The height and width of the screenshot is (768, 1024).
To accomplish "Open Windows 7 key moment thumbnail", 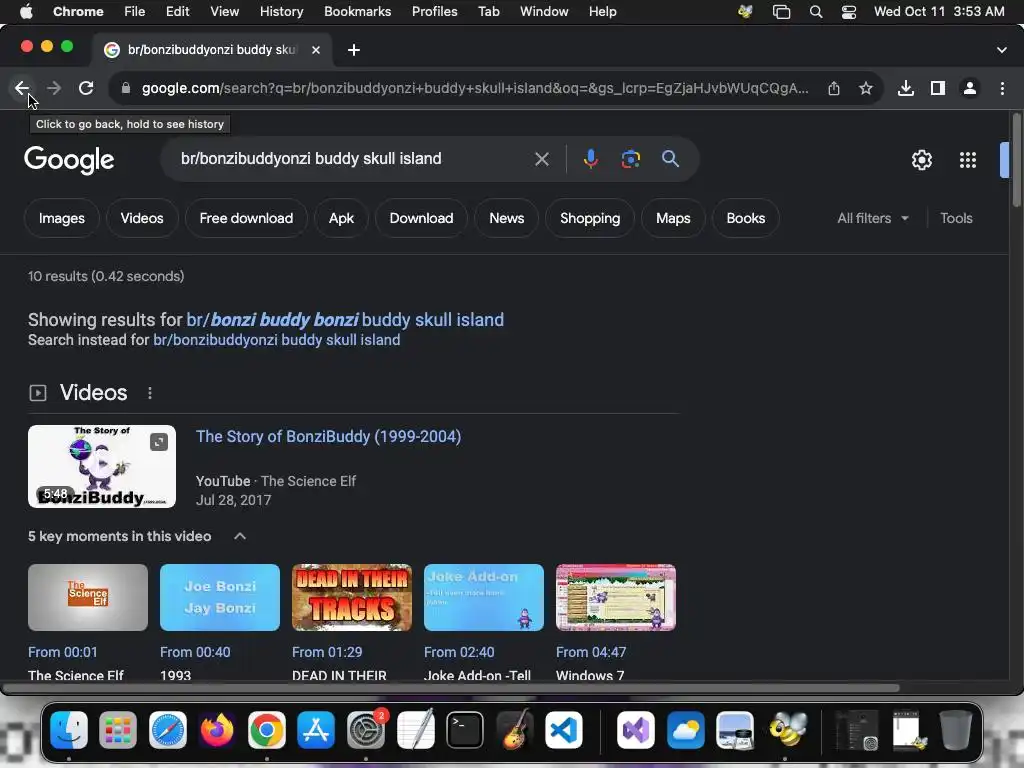I will click(616, 598).
